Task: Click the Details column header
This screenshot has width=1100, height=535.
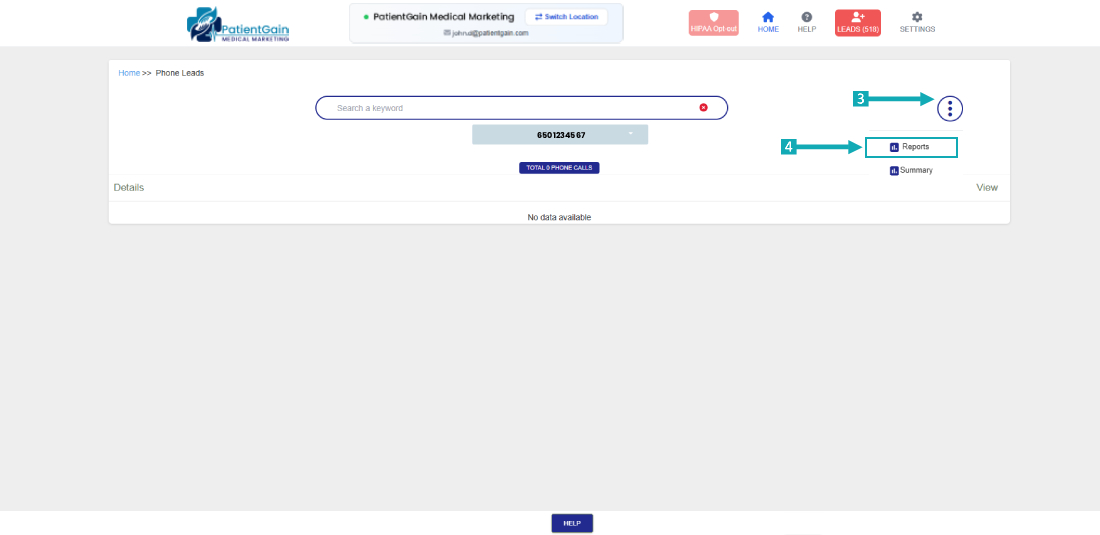Action: coord(129,187)
